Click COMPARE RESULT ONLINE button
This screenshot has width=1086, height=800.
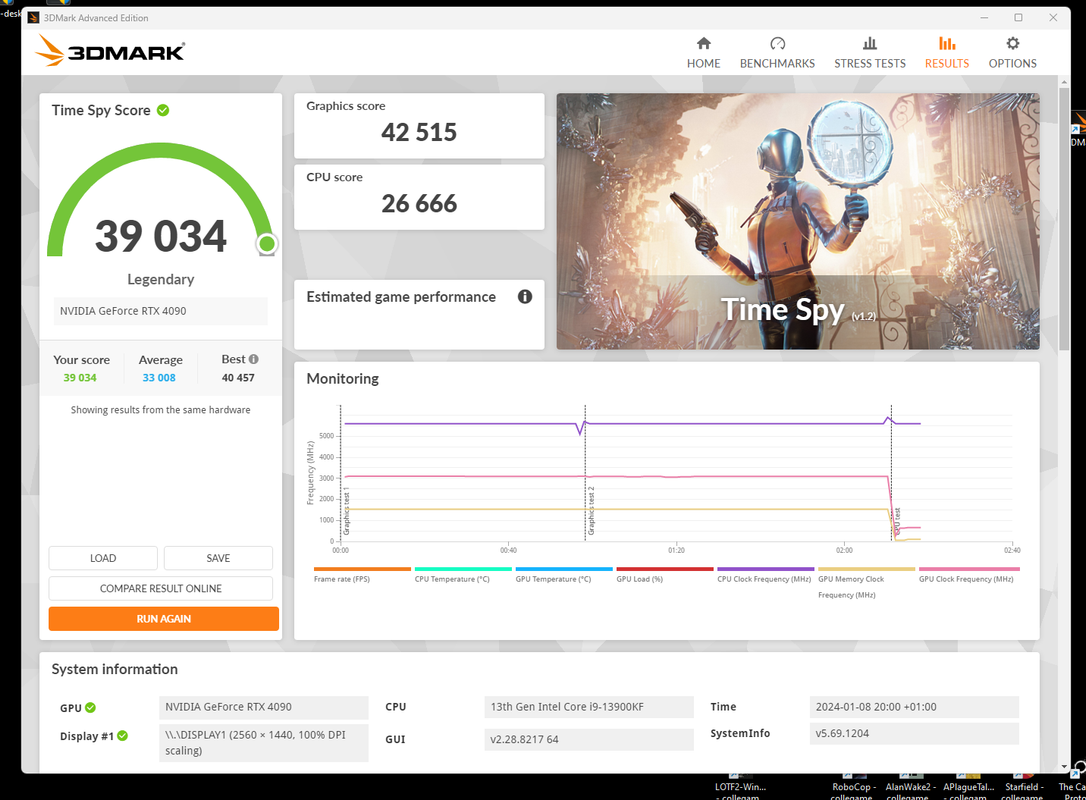tap(161, 588)
